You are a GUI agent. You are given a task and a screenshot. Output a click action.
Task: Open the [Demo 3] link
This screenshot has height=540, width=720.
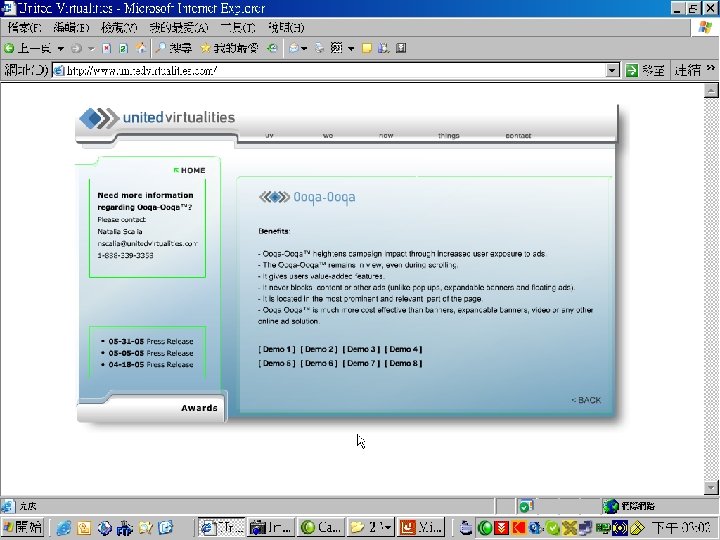tap(361, 349)
